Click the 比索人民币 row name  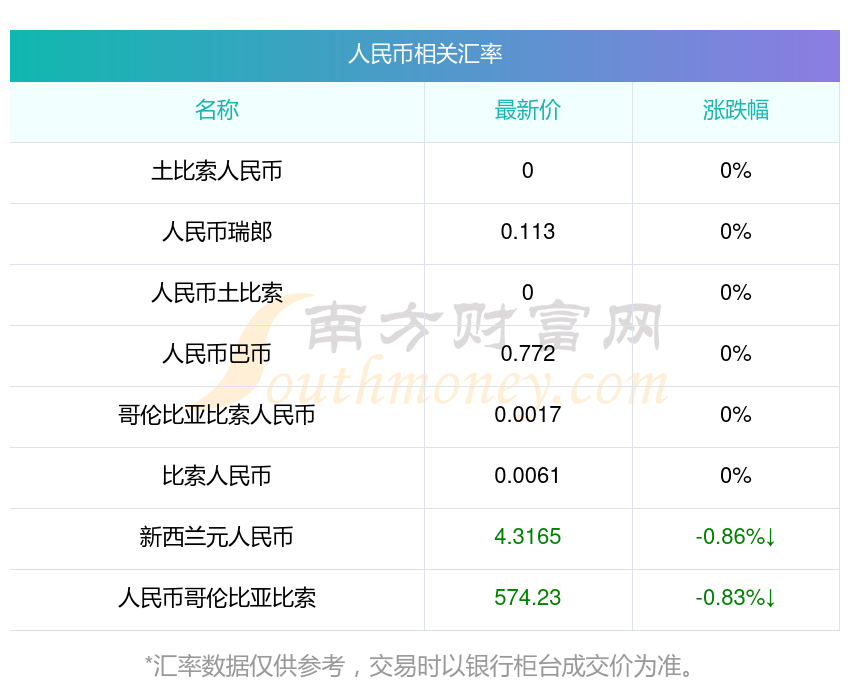[x=217, y=476]
